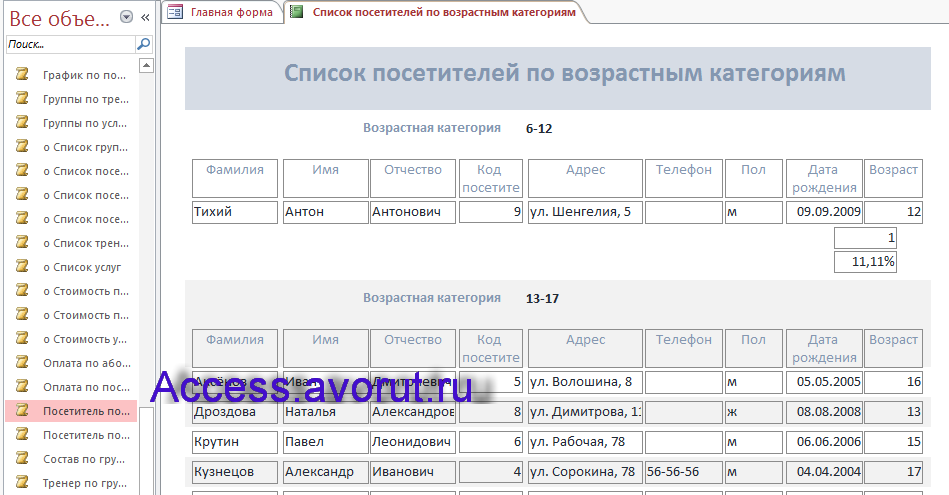Click the address cell ул. Шенгелия, 5

[x=585, y=212]
